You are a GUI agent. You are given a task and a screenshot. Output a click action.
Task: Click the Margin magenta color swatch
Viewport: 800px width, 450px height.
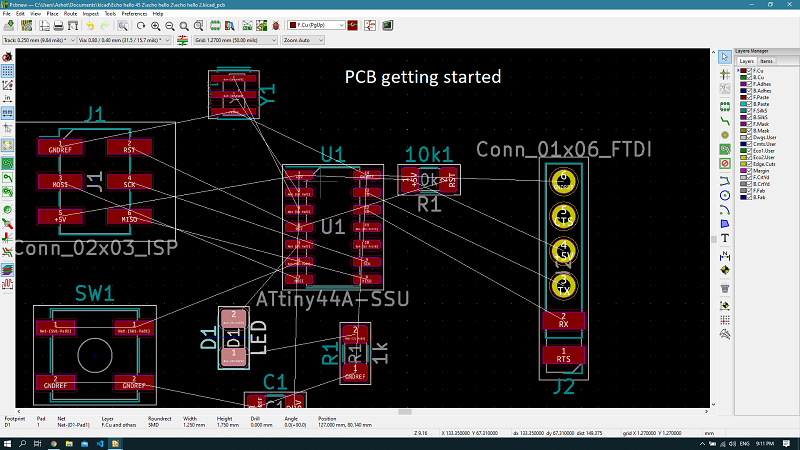tap(743, 171)
